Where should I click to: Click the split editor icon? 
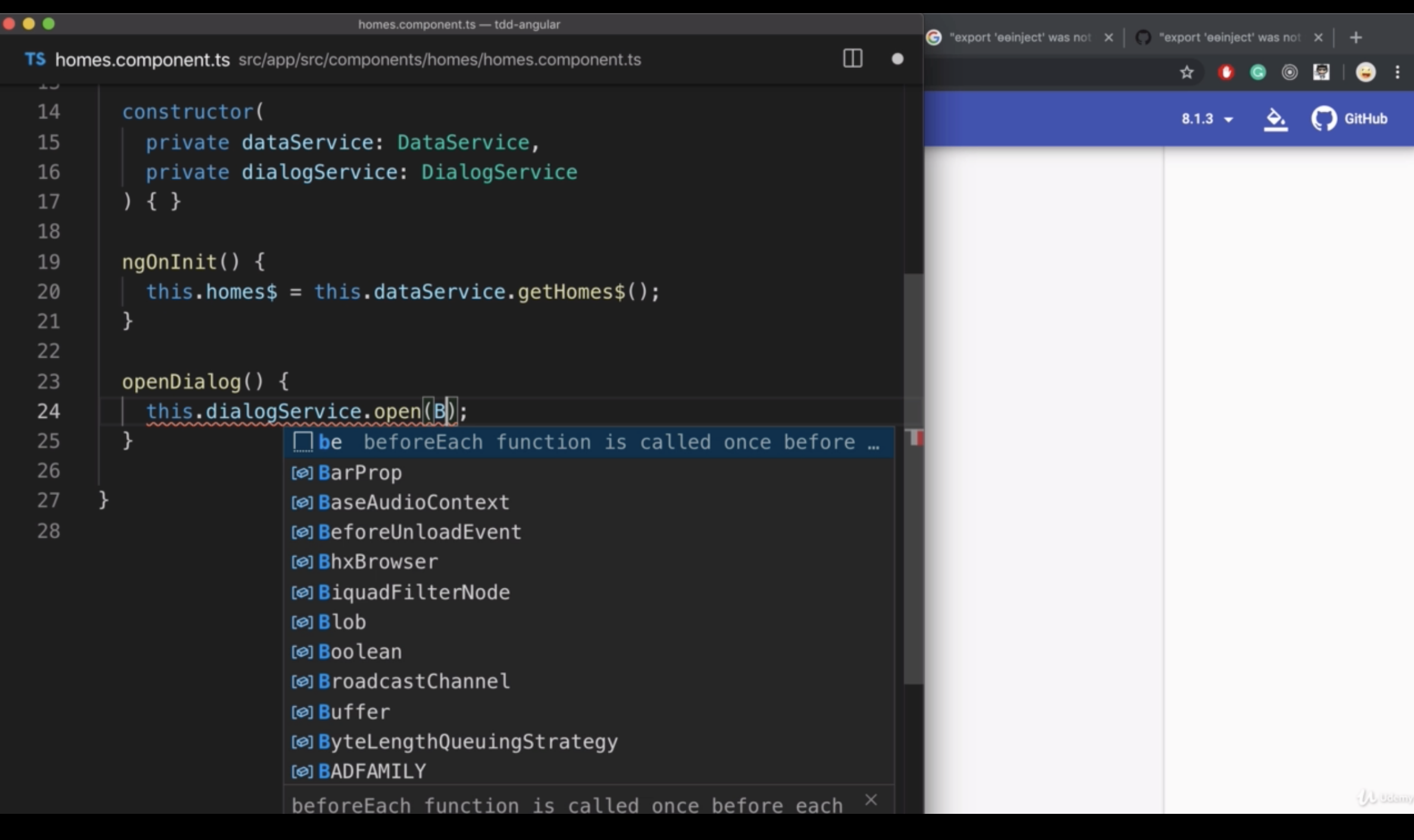852,58
